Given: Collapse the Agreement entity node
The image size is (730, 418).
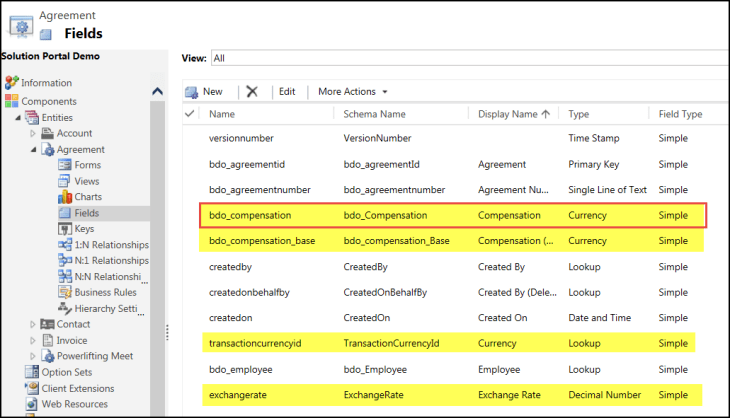Looking at the screenshot, I should click(x=33, y=149).
